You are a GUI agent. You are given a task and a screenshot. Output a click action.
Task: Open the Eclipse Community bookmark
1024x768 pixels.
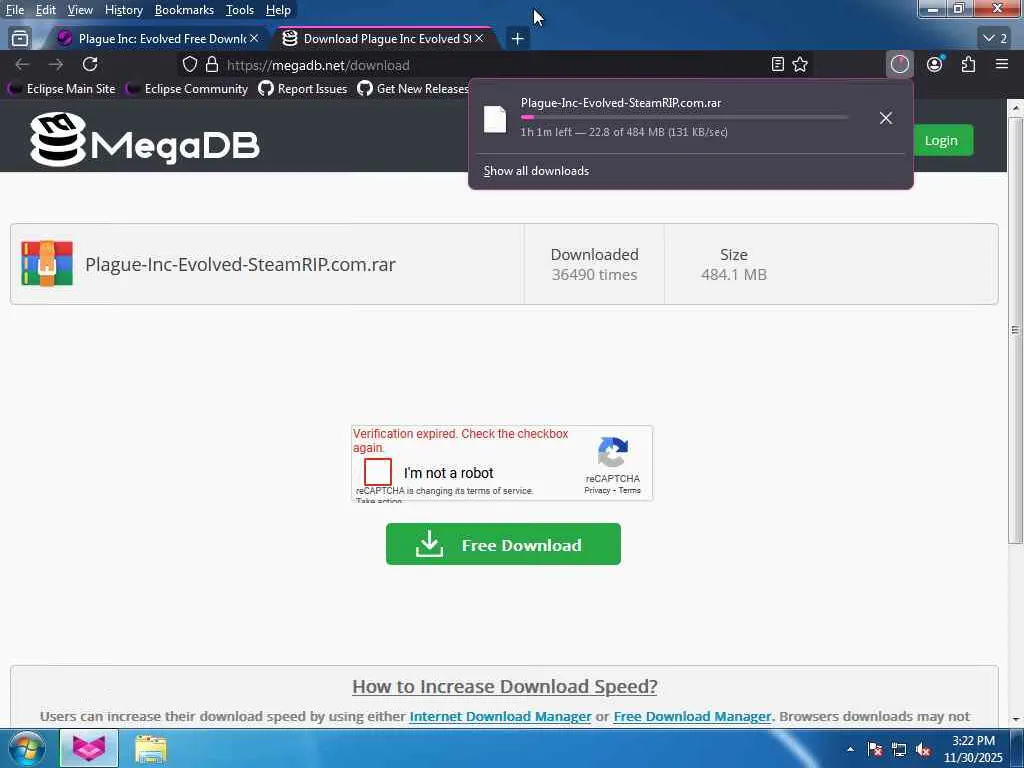(x=187, y=89)
